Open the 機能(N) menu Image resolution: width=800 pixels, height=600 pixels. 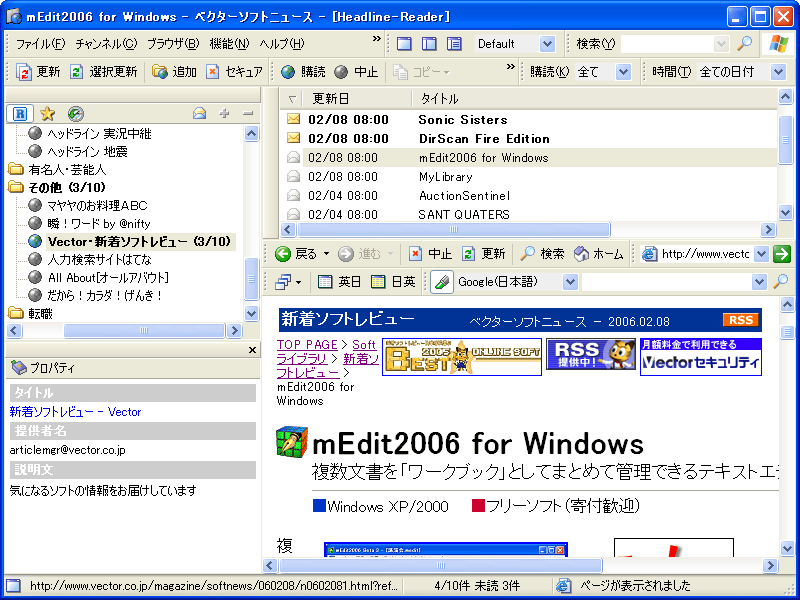(x=229, y=44)
